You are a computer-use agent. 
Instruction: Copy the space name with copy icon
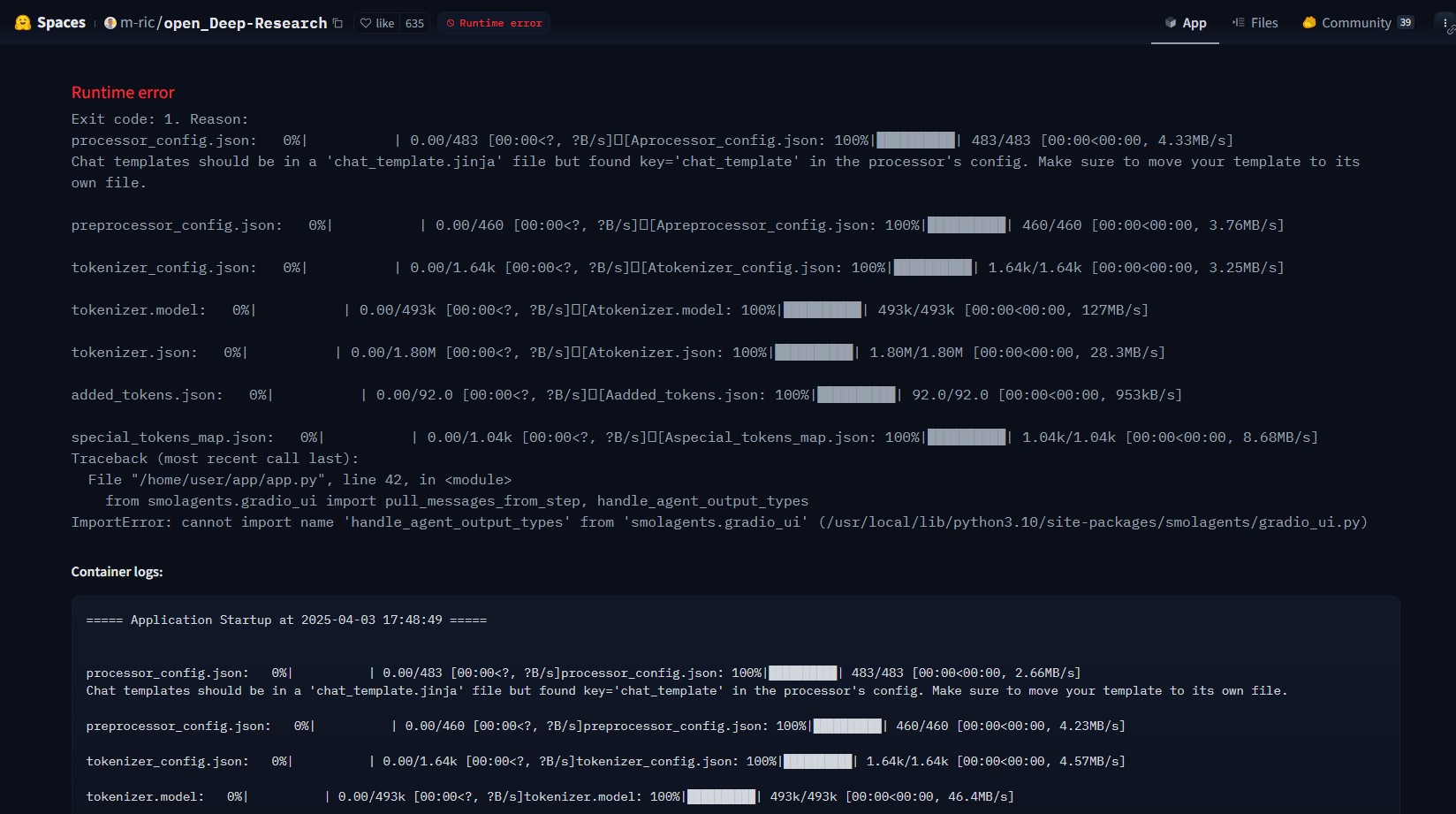point(337,23)
